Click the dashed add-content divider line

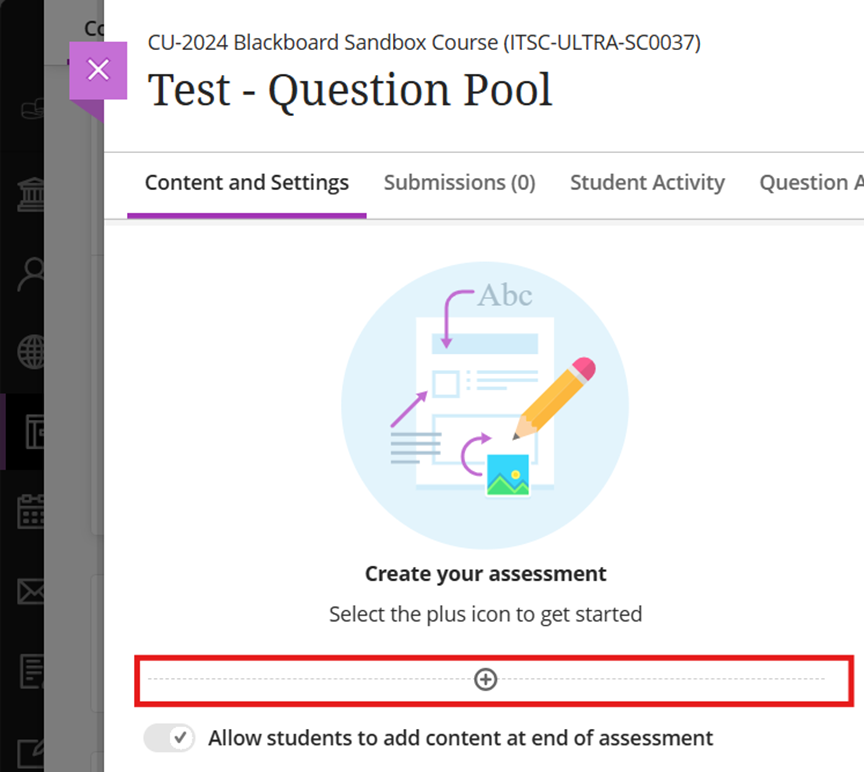click(x=300, y=680)
